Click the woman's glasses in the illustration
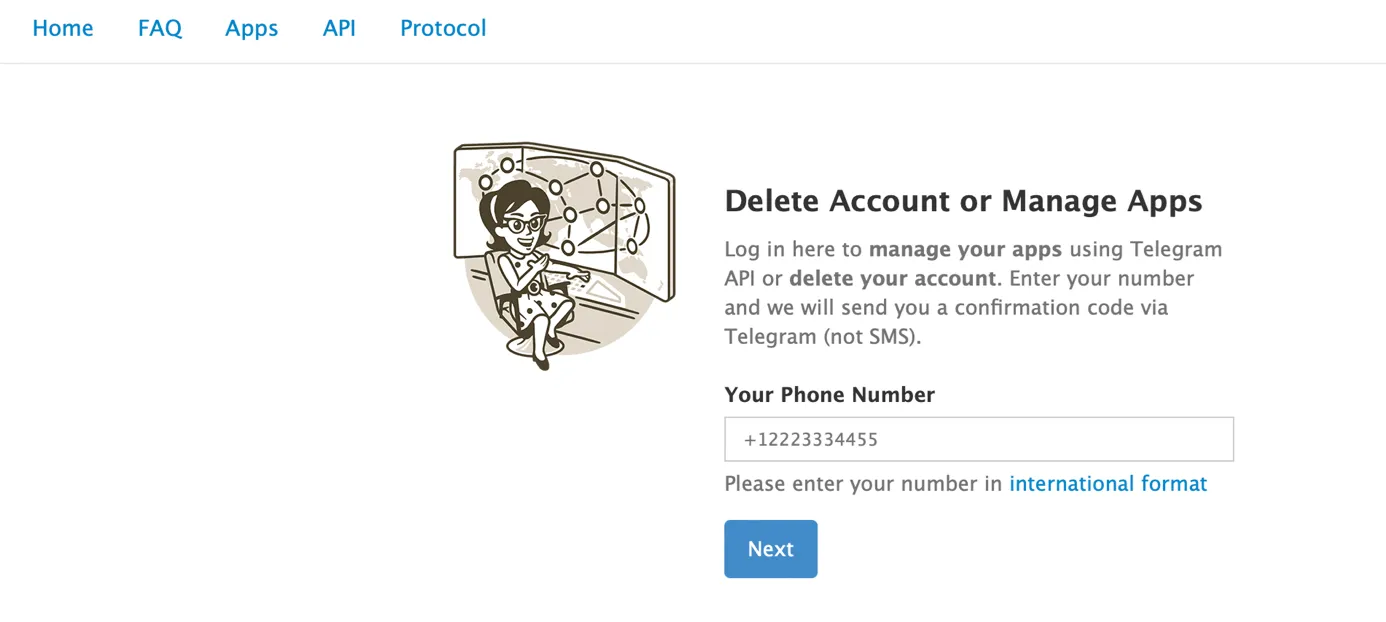The width and height of the screenshot is (1386, 622). pos(522,225)
